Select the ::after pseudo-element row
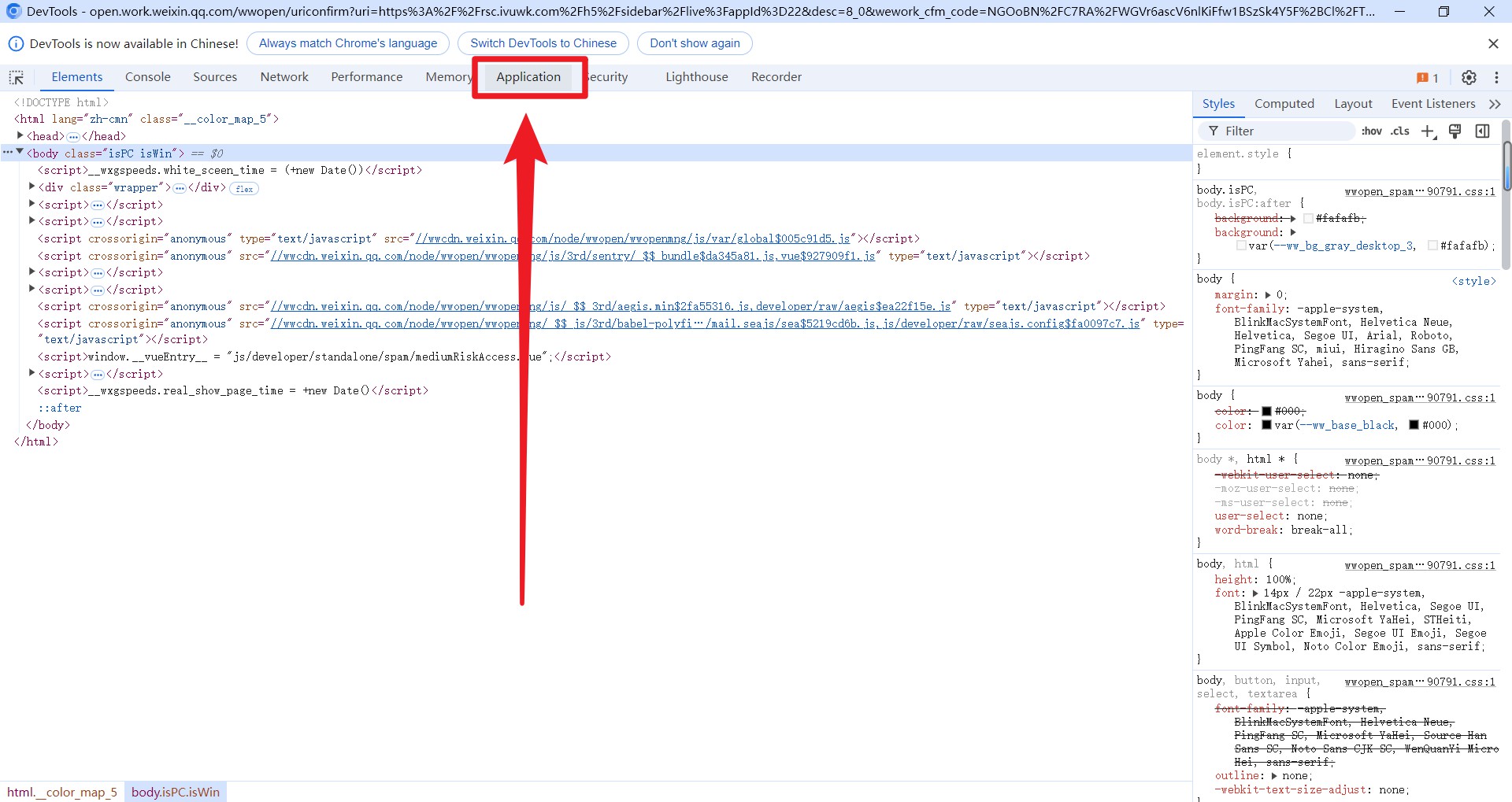 click(x=60, y=408)
